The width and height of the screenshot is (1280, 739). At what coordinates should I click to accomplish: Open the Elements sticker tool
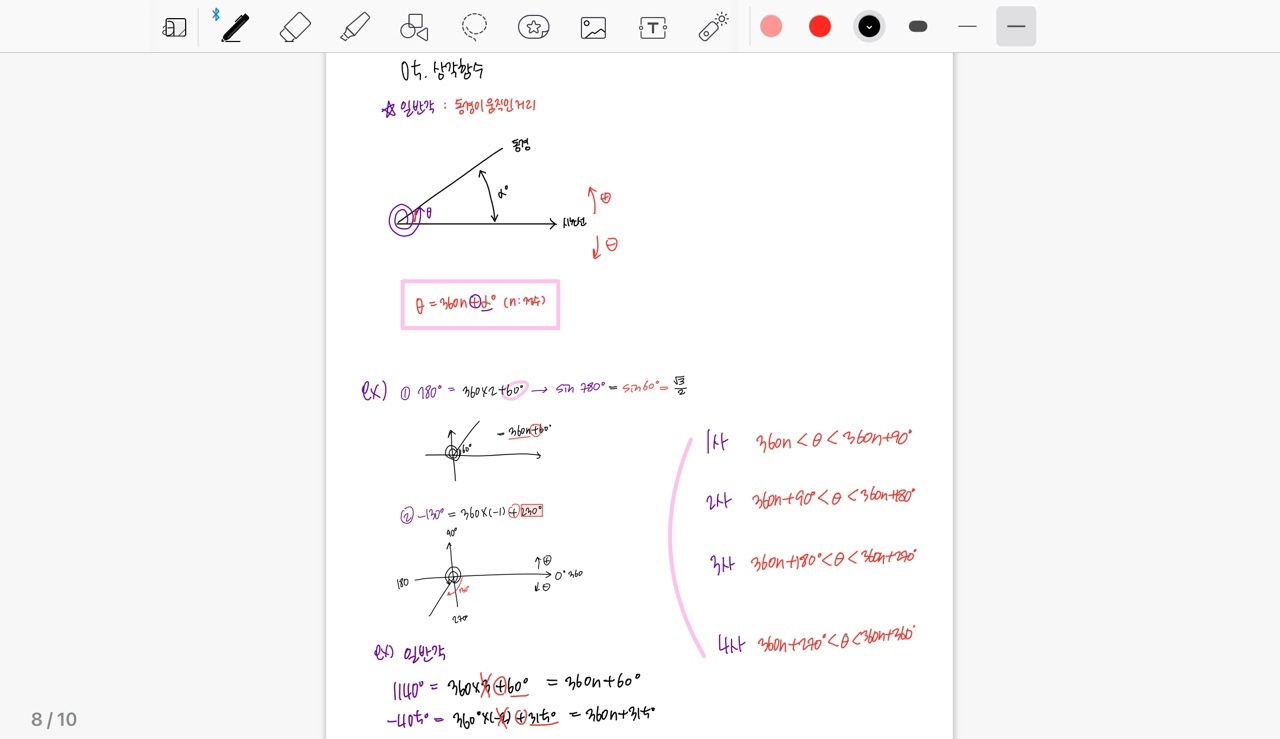click(x=534, y=27)
